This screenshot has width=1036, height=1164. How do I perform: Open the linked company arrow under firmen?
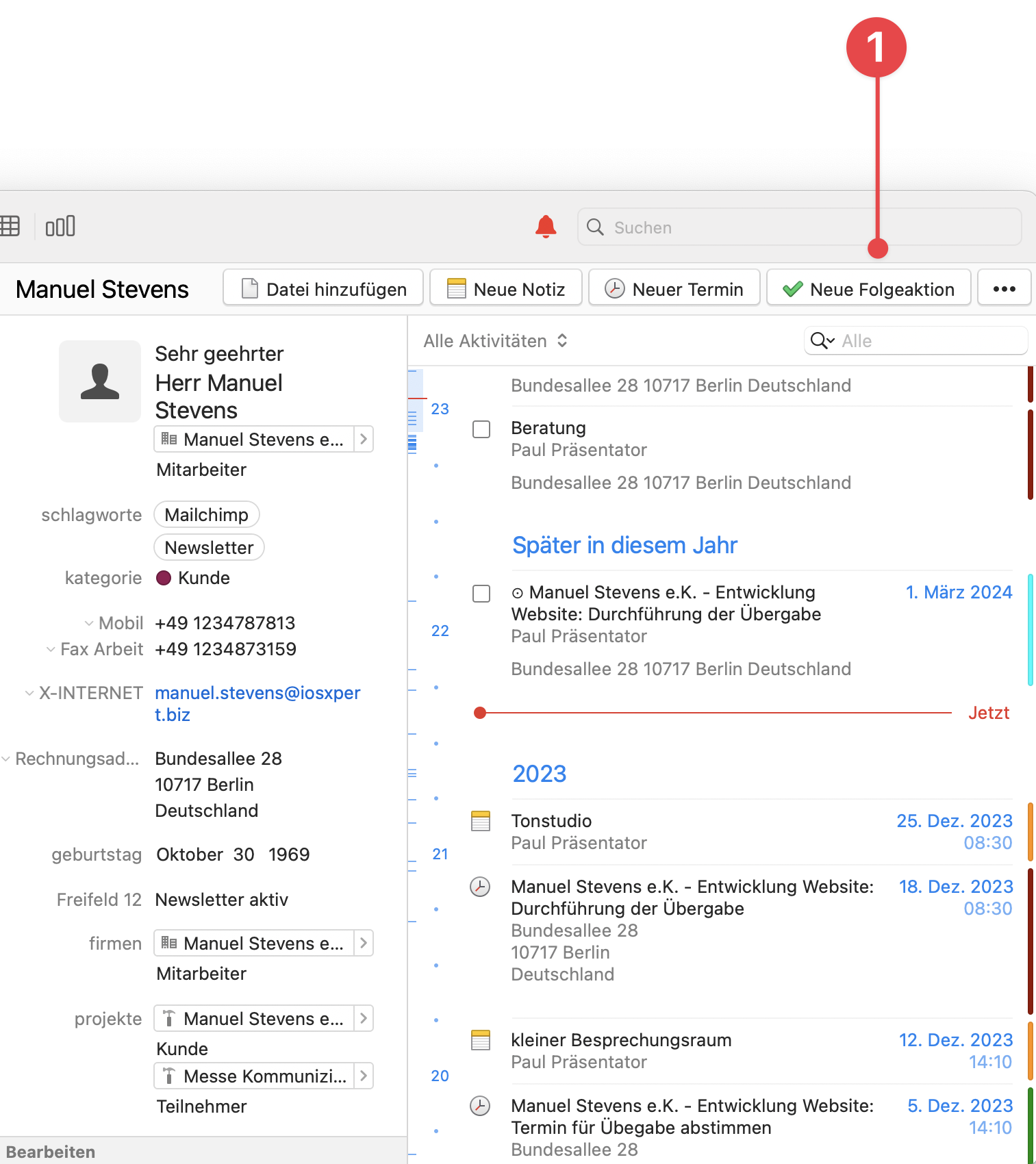(x=364, y=944)
